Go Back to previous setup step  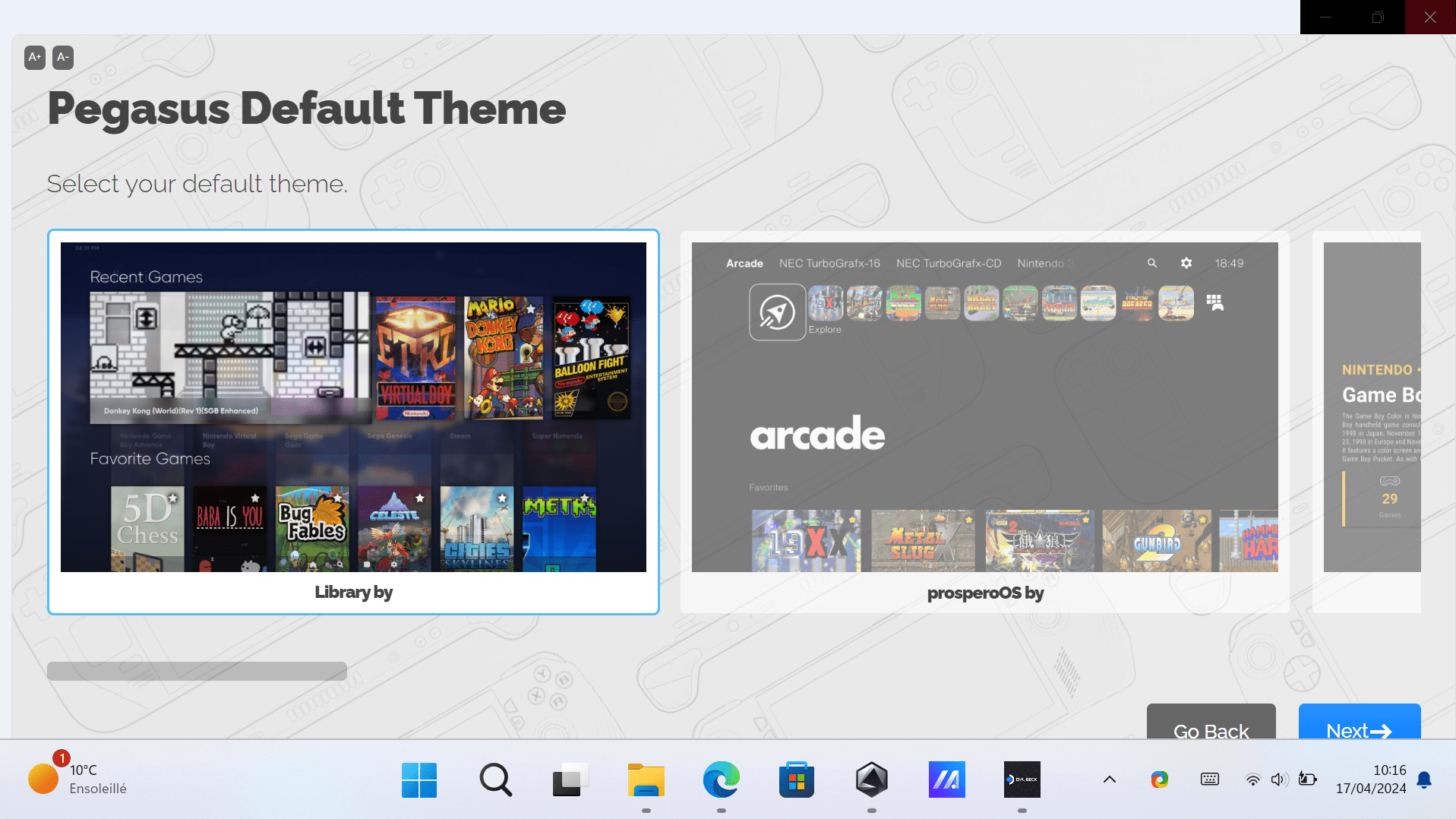[x=1211, y=722]
